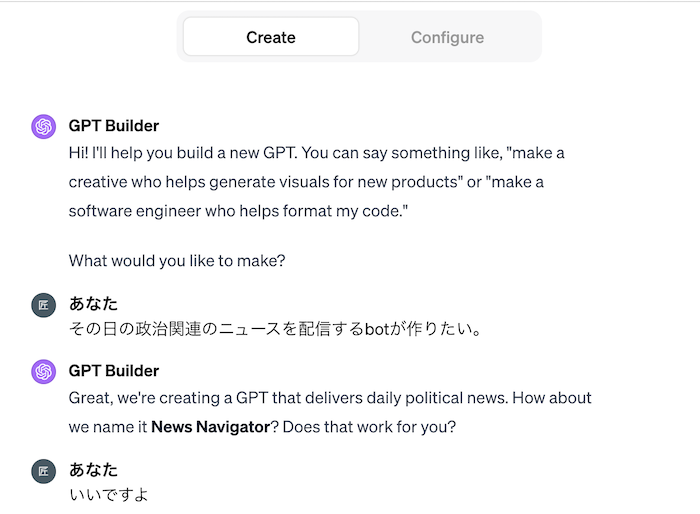This screenshot has height=514, width=700.
Task: Click the first GPT Builder sender name
Action: point(114,126)
